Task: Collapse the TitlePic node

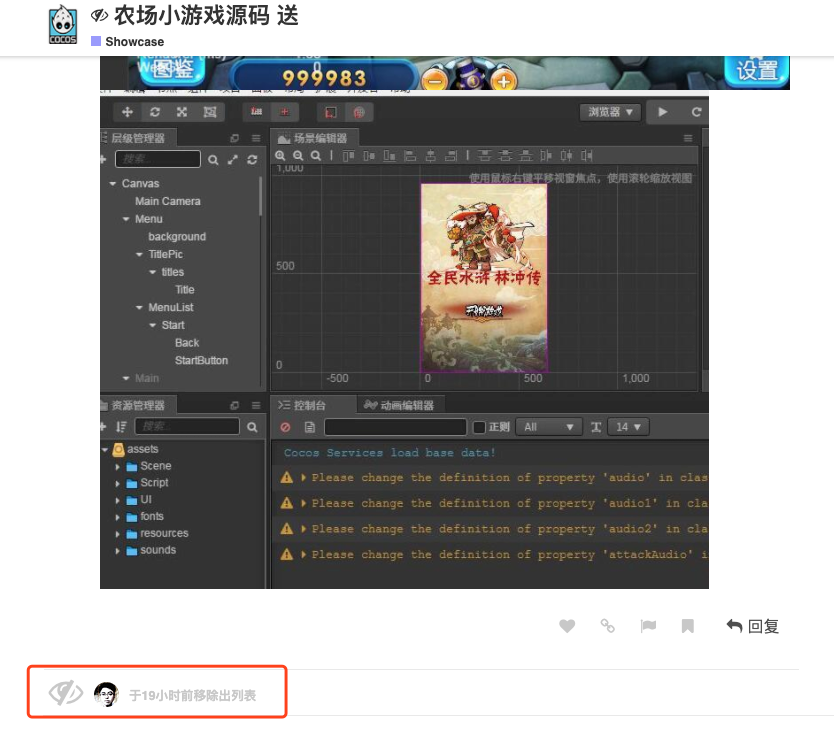Action: pos(139,254)
